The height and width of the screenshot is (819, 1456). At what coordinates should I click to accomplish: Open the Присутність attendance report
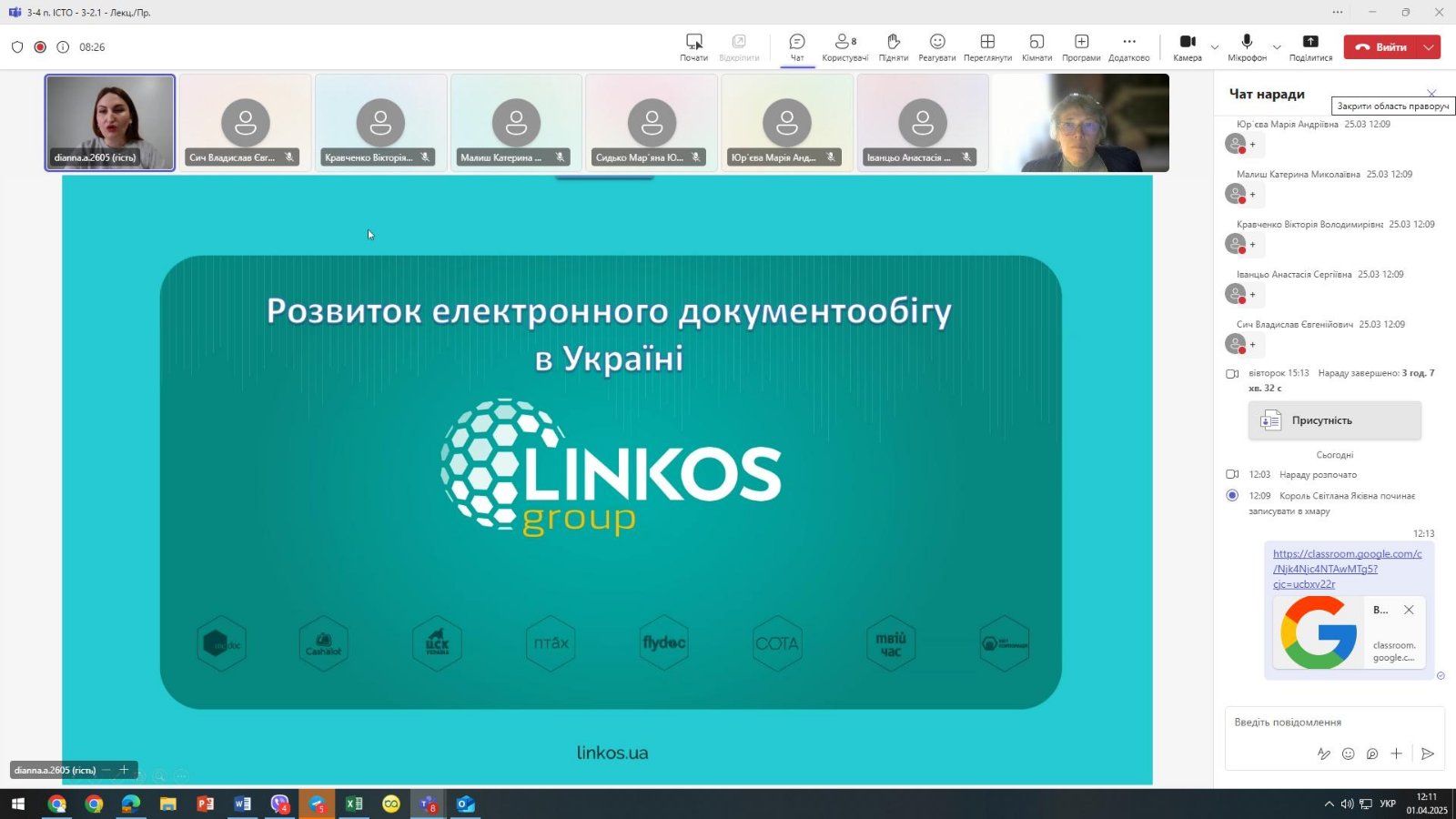(1334, 420)
